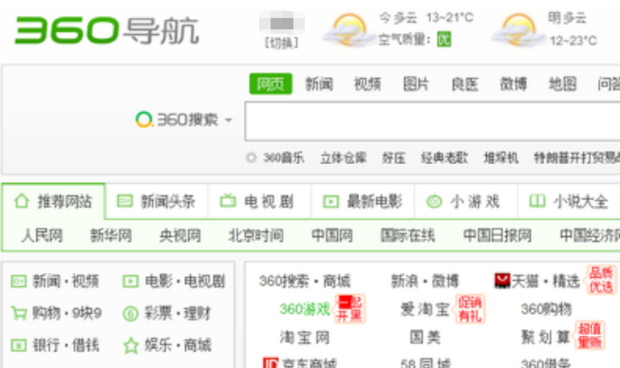
Task: Click tomorrow's cloudy weather icon
Action: point(518,30)
